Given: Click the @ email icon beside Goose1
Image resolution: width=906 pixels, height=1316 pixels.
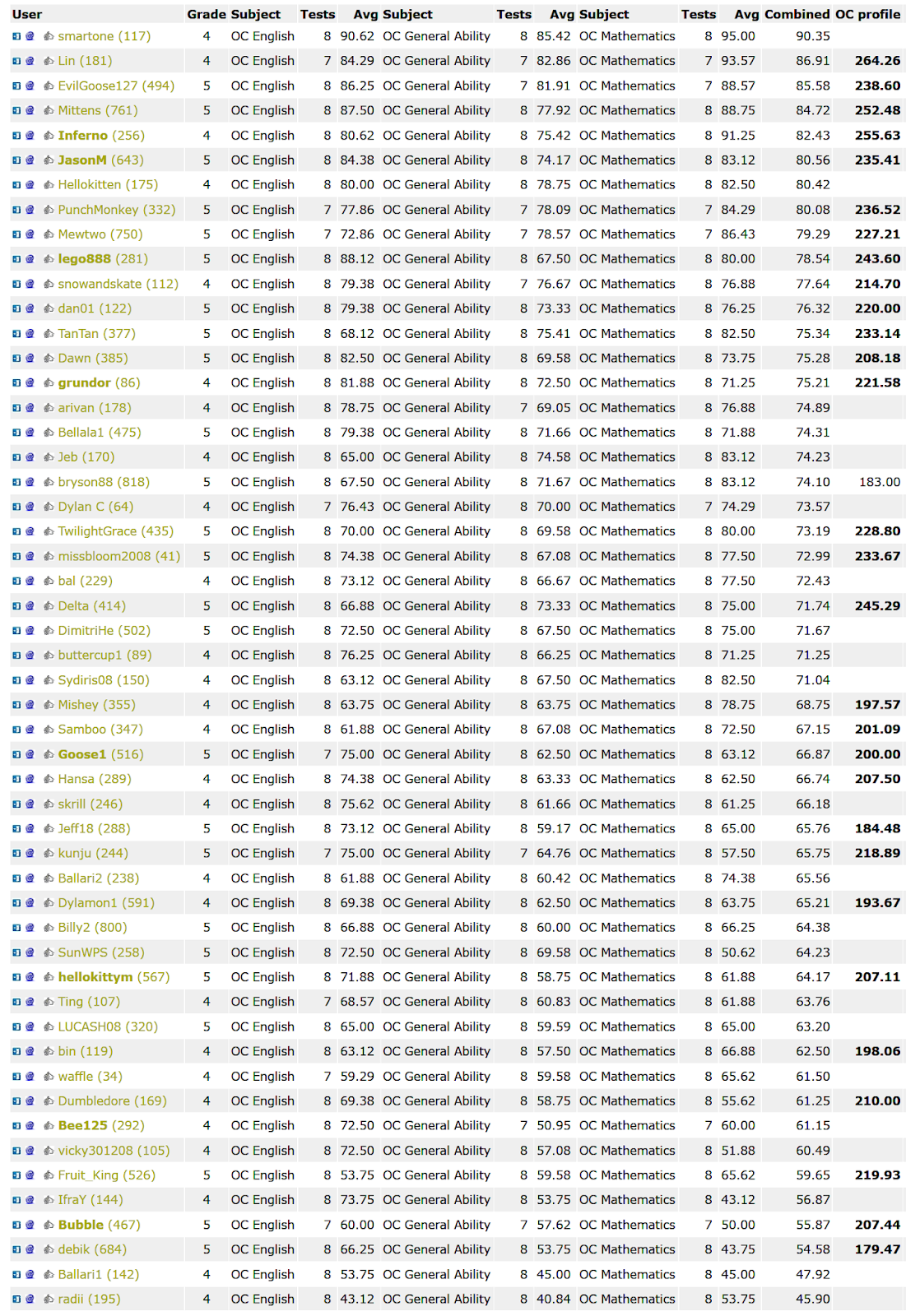Looking at the screenshot, I should pos(30,754).
